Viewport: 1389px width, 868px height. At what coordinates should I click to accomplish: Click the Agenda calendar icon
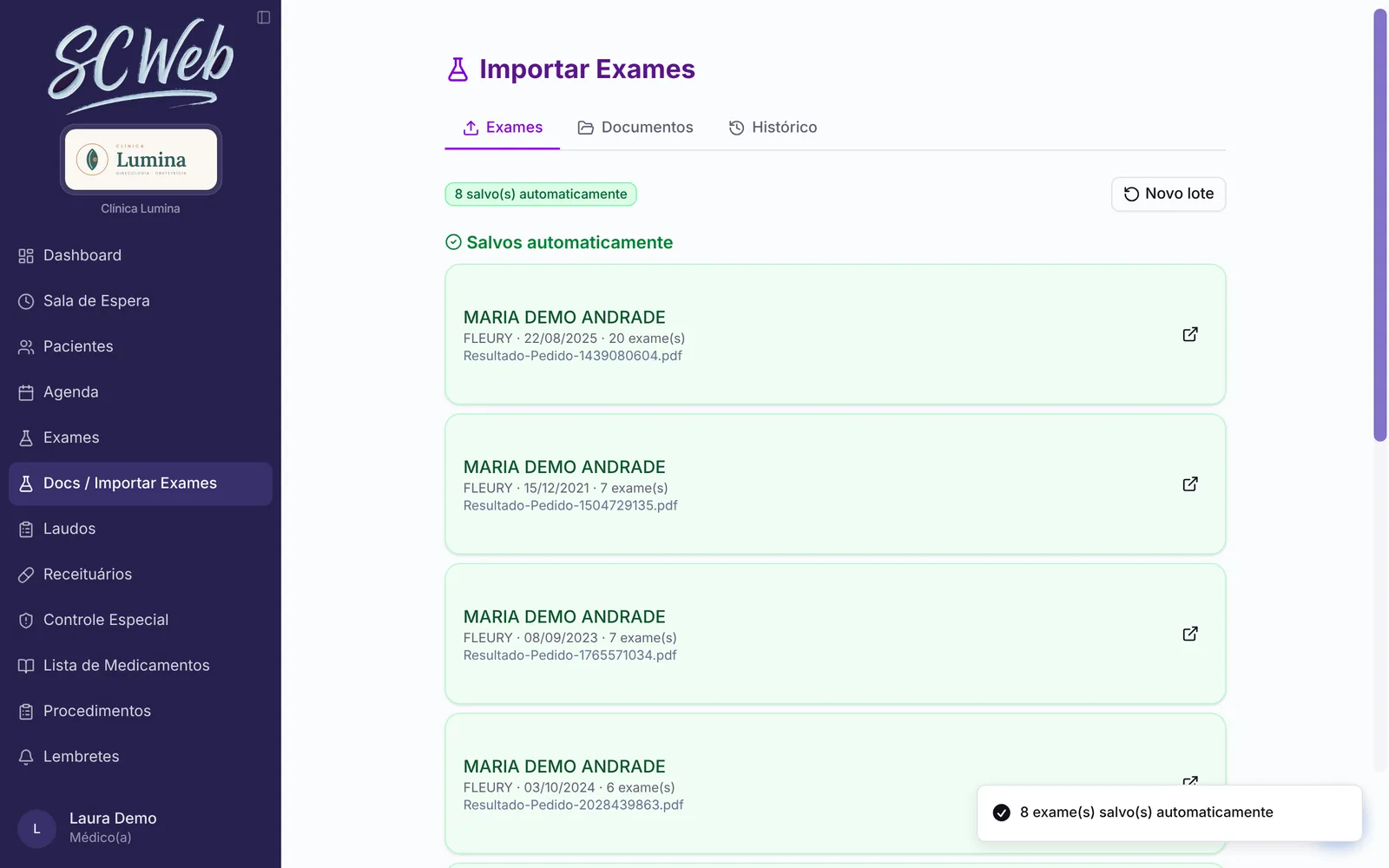pos(26,392)
